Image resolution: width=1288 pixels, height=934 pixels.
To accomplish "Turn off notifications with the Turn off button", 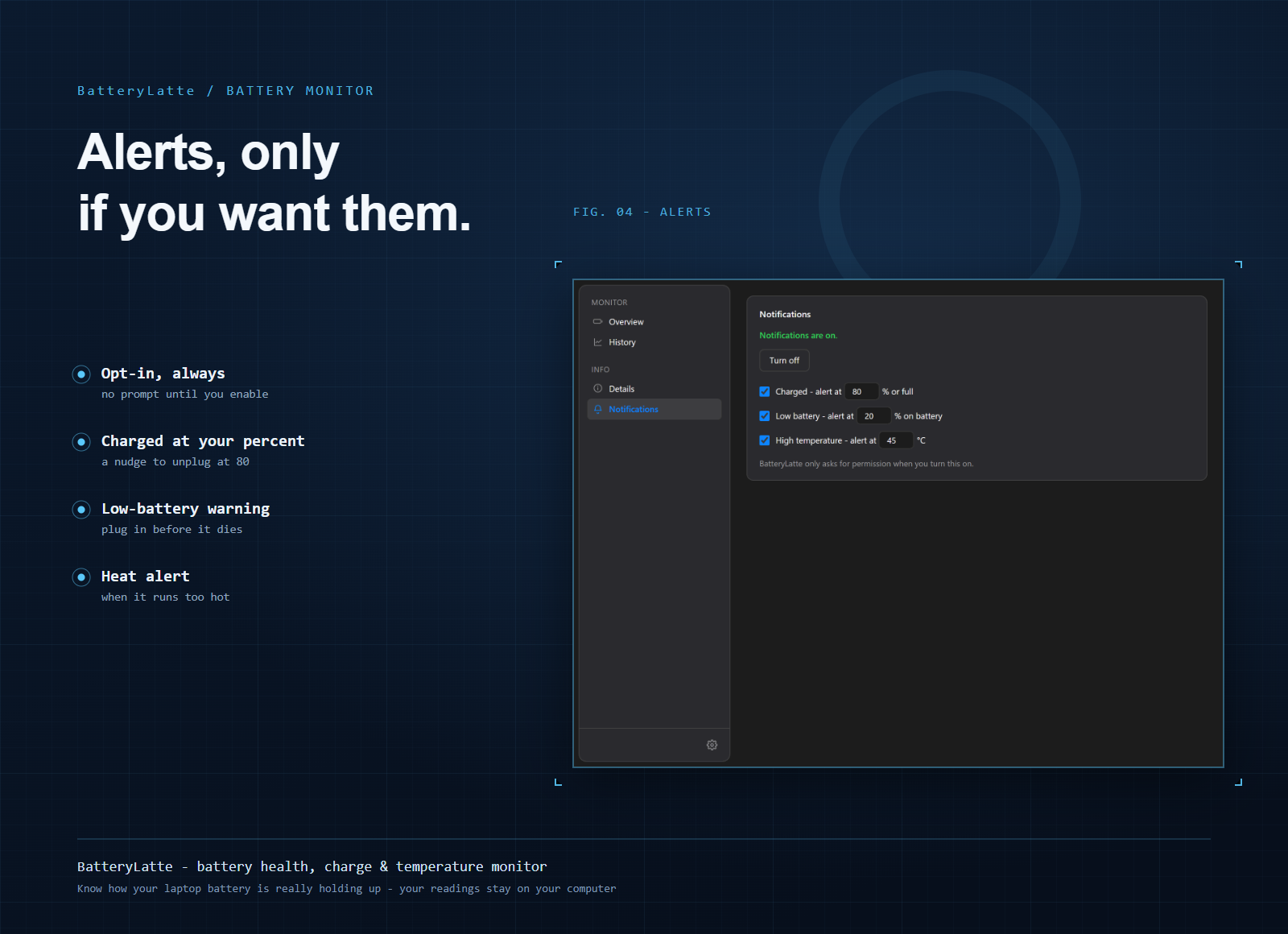I will pos(784,360).
